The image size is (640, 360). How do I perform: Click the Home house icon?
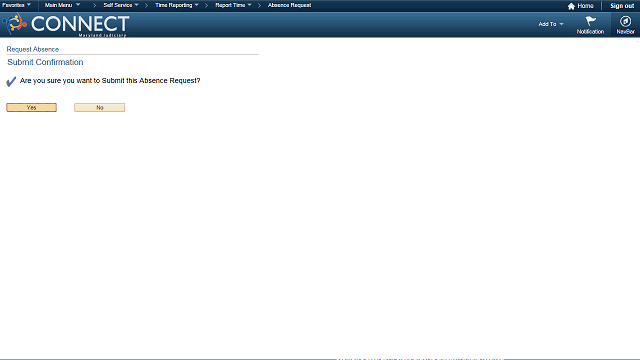click(x=571, y=6)
